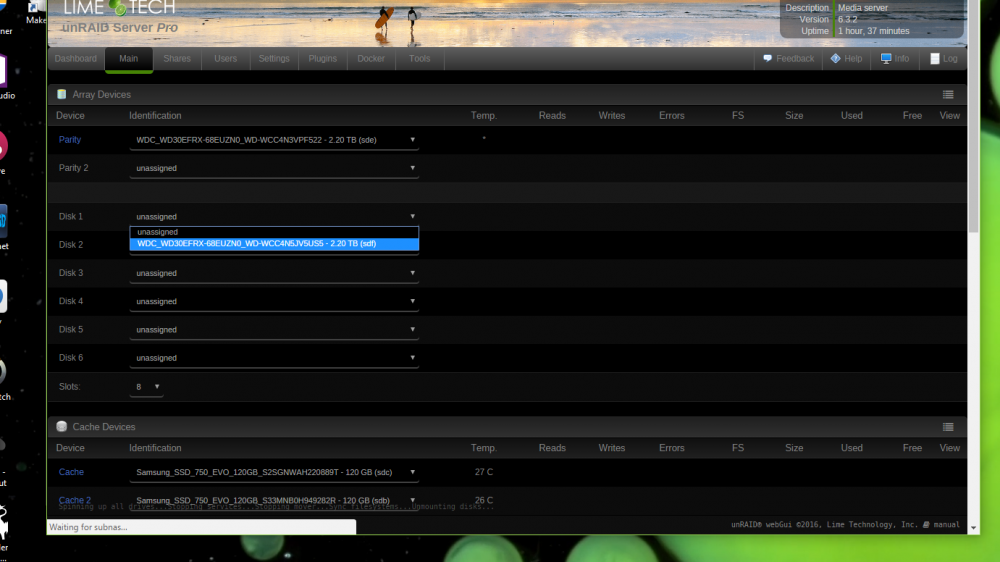Select WDC WD-WCC4N5JV5US5 (sdf) drive option
The width and height of the screenshot is (1000, 562).
tap(274, 244)
